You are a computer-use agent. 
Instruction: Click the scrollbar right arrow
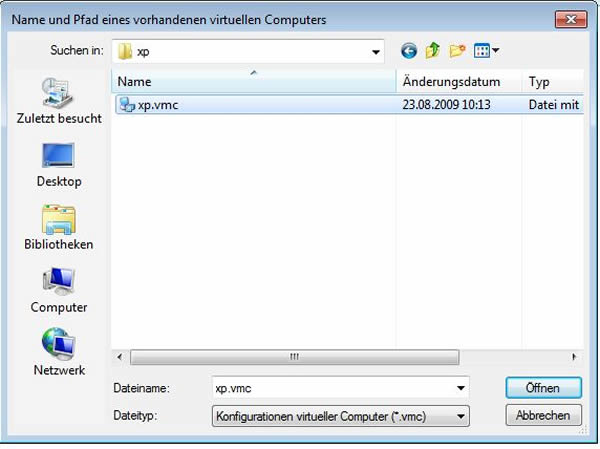(x=574, y=357)
